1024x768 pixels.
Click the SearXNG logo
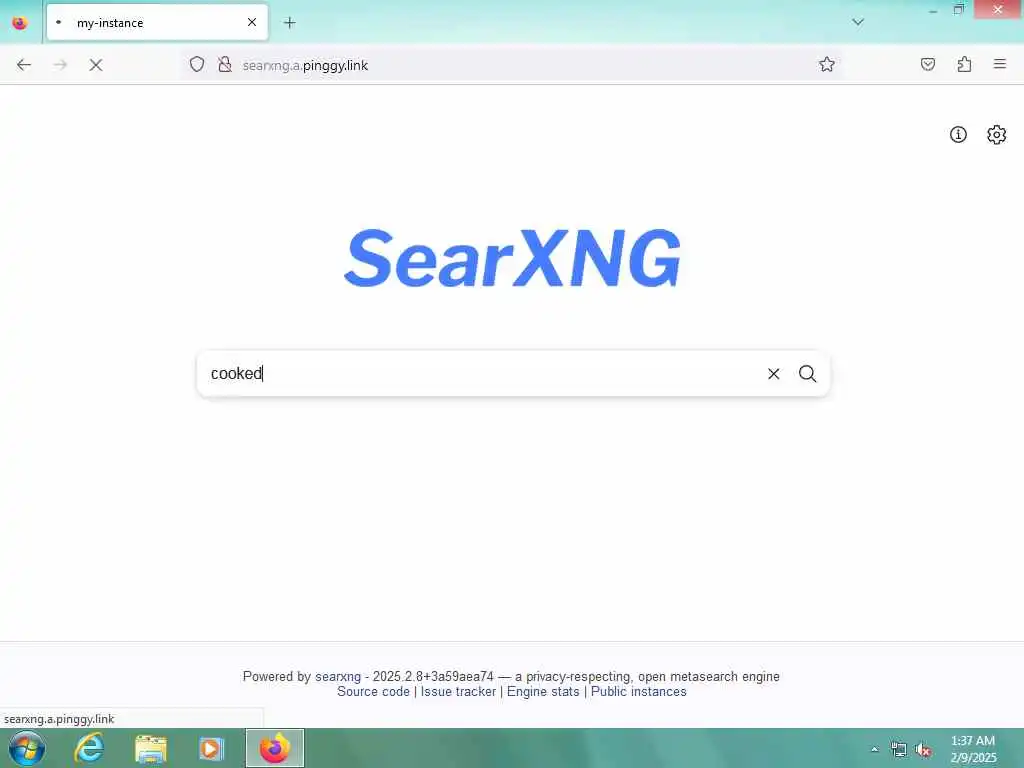[x=513, y=258]
